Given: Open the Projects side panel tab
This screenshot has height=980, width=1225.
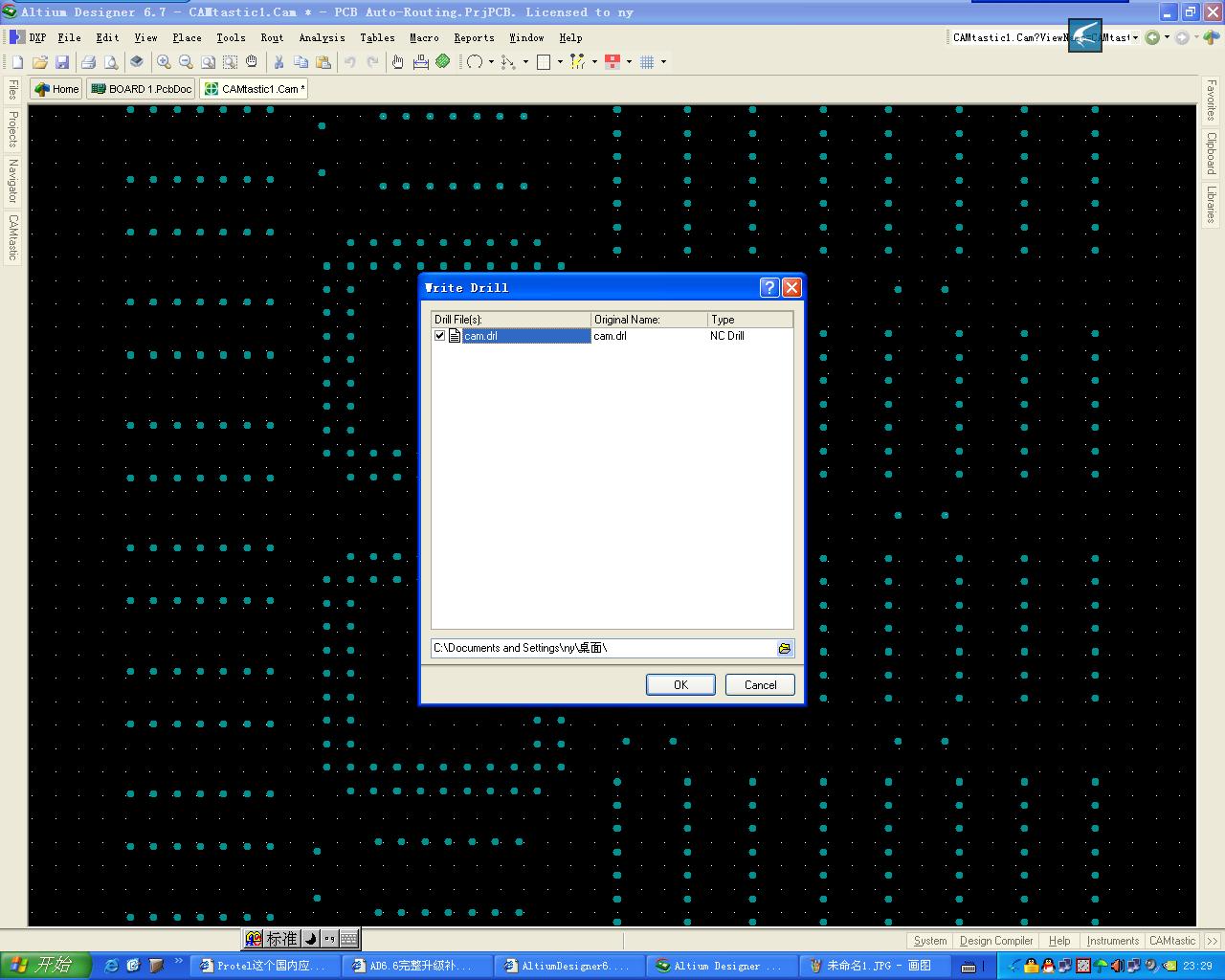Looking at the screenshot, I should coord(12,128).
